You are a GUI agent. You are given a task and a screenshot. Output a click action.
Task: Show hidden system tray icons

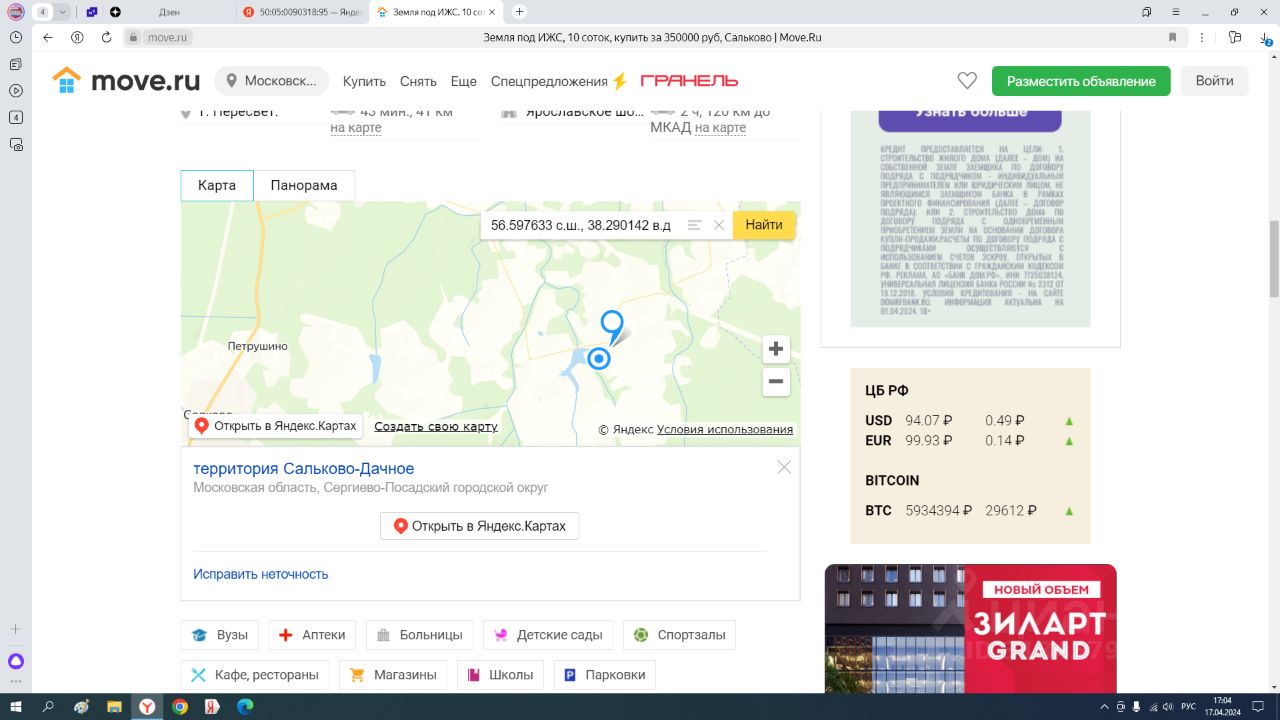click(x=1105, y=706)
